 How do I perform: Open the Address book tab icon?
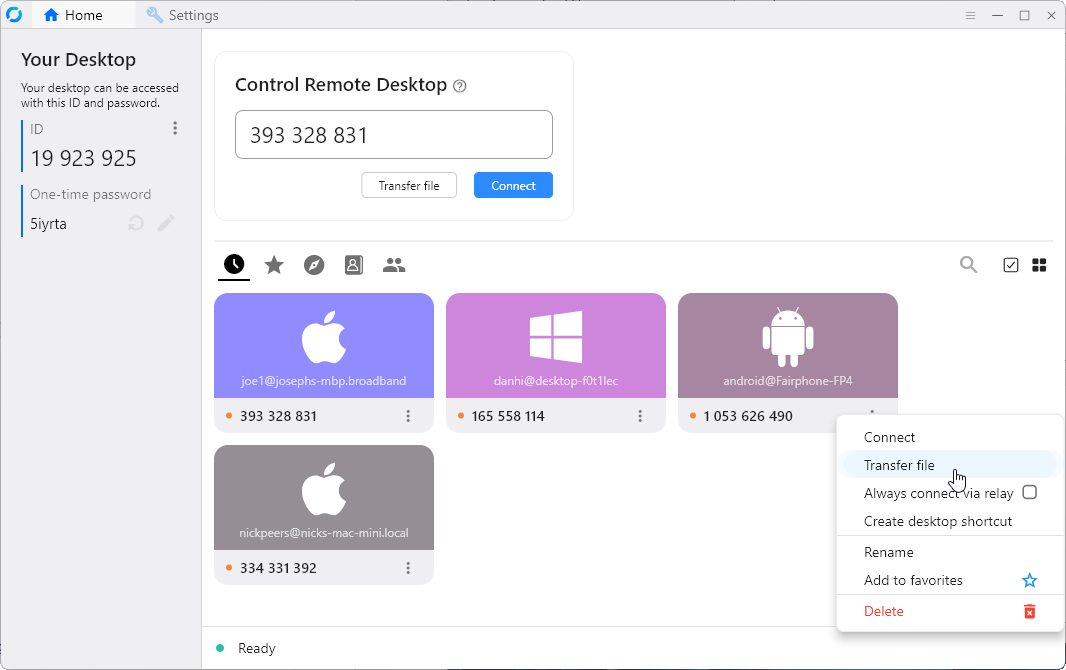353,265
